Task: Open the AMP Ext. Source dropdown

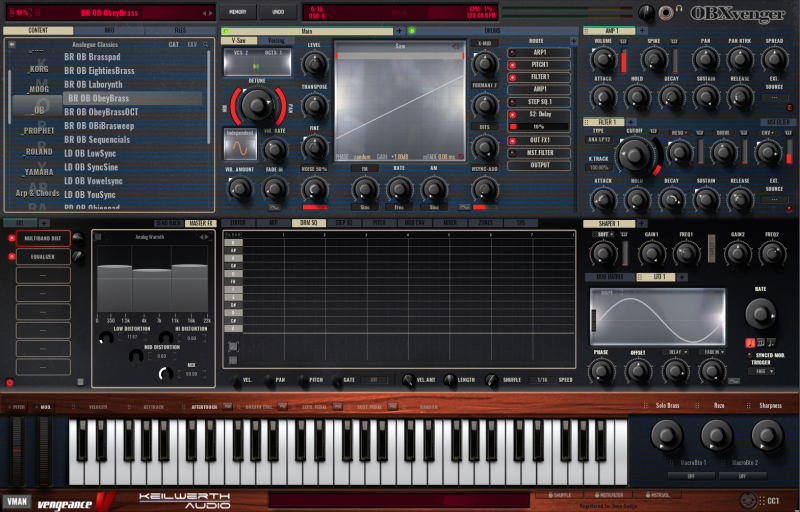Action: 774,97
